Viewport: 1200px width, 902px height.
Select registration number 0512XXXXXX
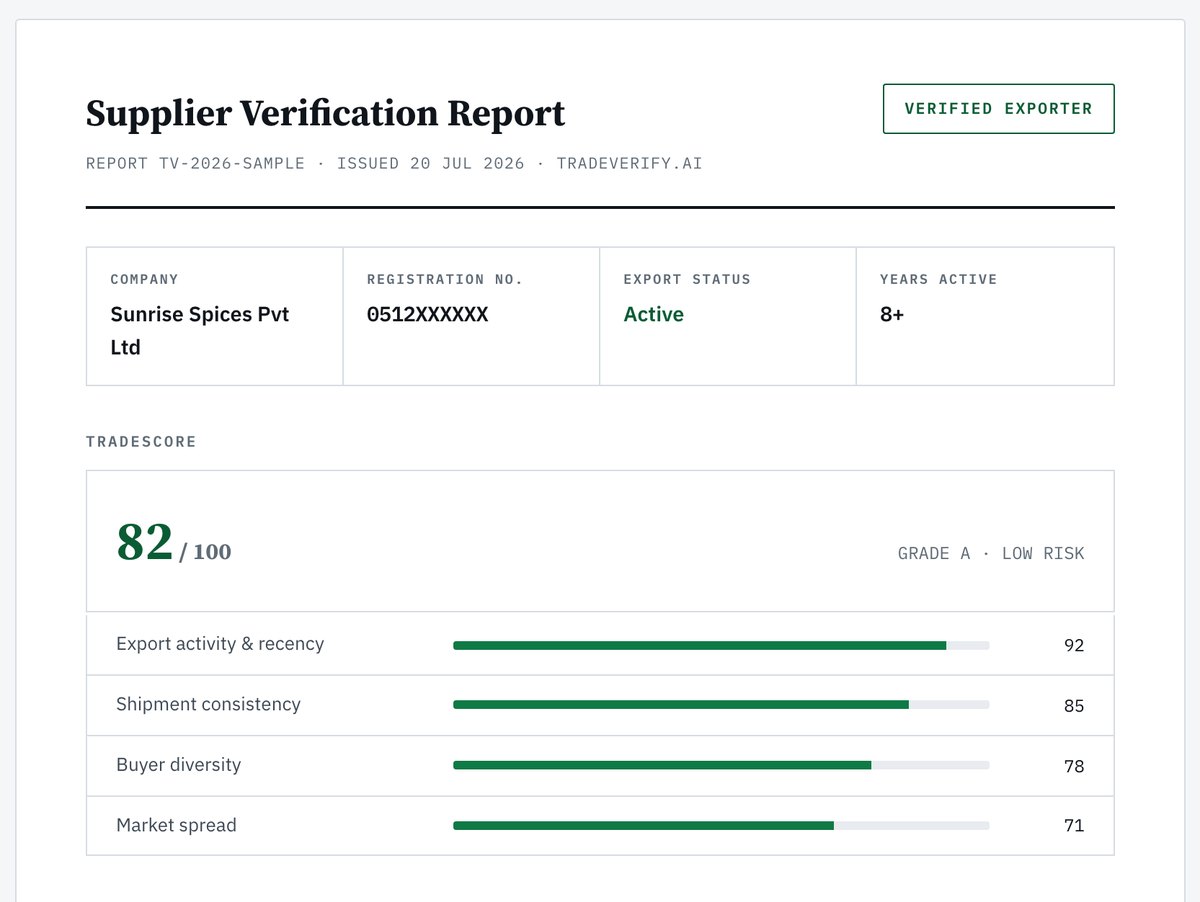427,314
